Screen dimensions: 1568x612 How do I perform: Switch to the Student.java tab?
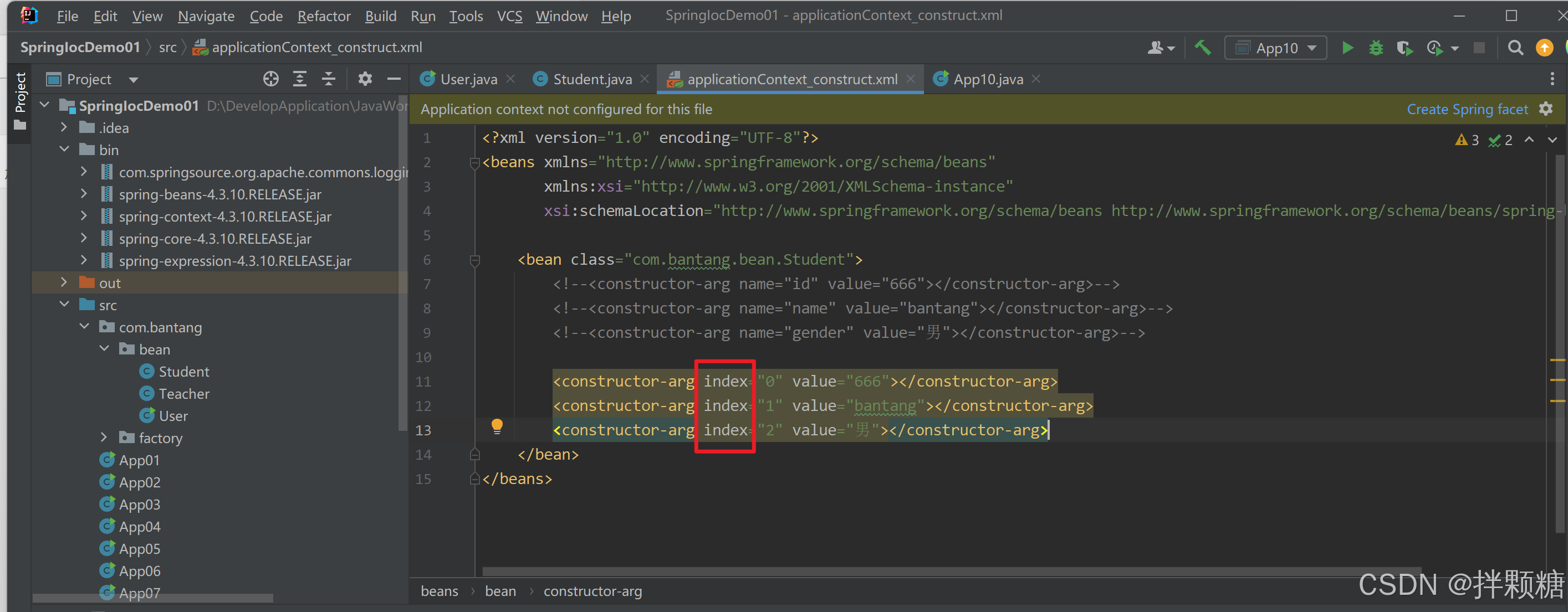tap(591, 79)
